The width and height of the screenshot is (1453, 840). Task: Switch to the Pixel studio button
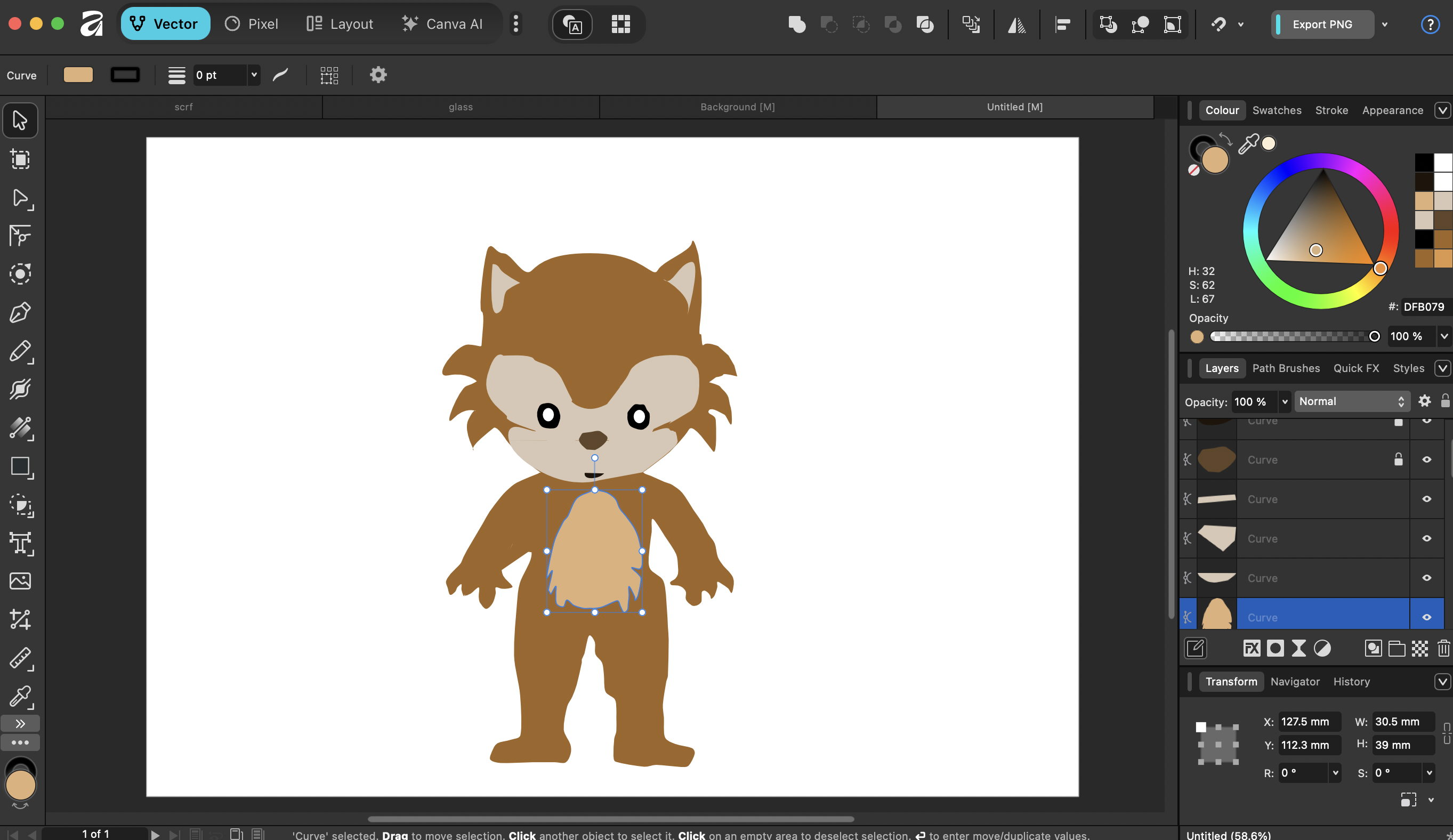click(252, 23)
